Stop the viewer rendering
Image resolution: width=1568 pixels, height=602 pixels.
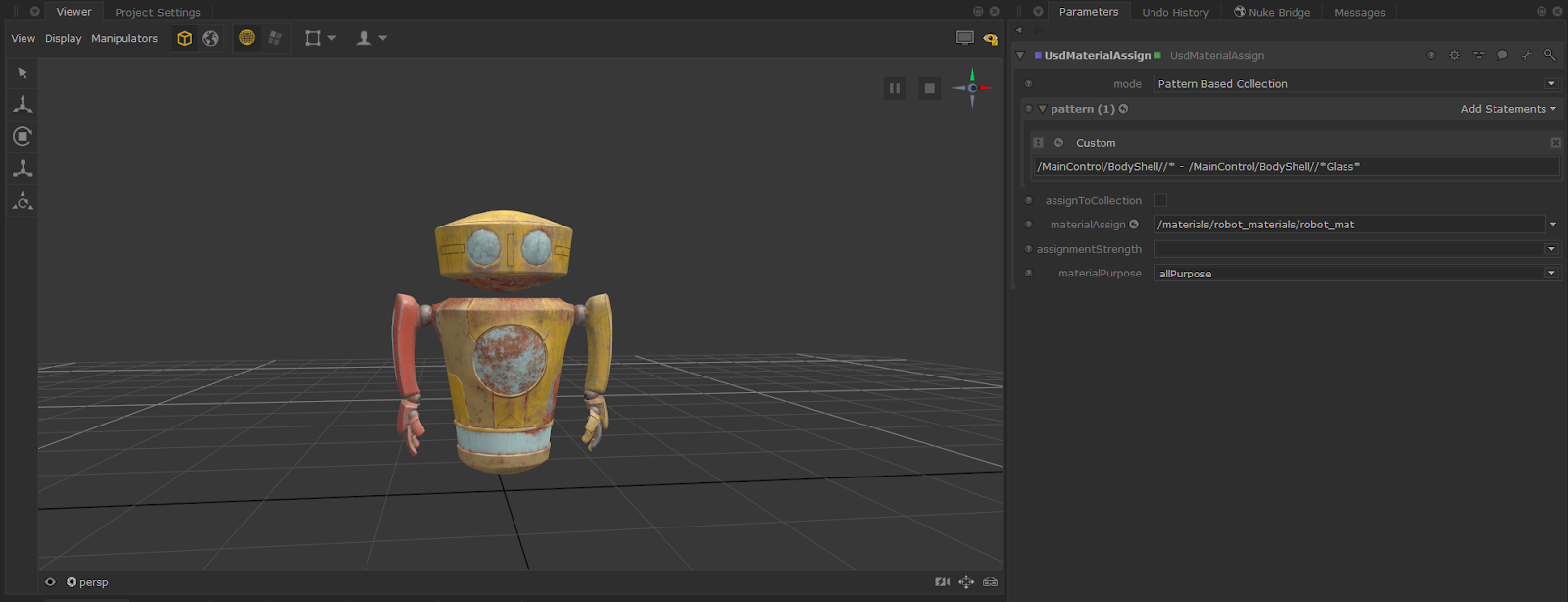pos(929,88)
